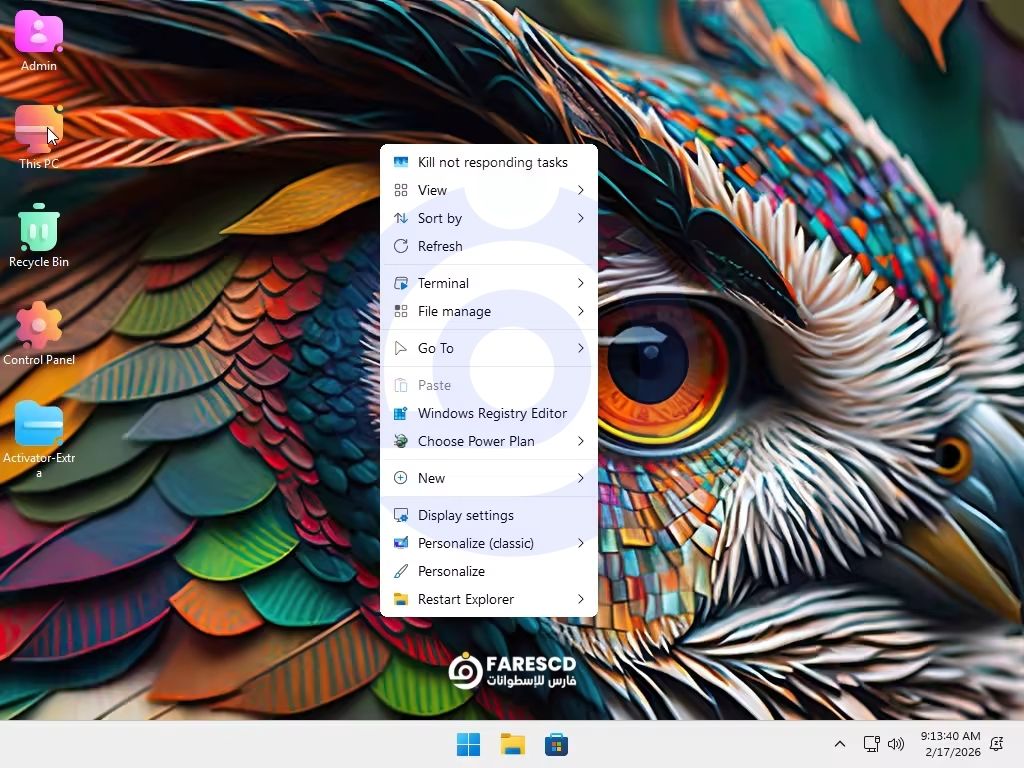Launch Microsoft Store from the taskbar
The image size is (1024, 768).
(x=557, y=744)
